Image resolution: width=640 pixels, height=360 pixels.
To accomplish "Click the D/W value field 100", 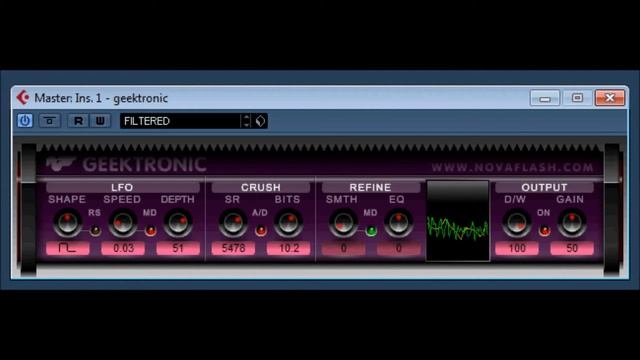I will 517,248.
